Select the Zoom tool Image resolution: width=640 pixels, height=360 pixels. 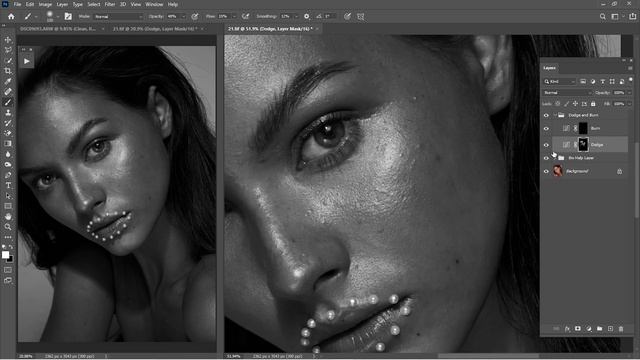pyautogui.click(x=8, y=227)
